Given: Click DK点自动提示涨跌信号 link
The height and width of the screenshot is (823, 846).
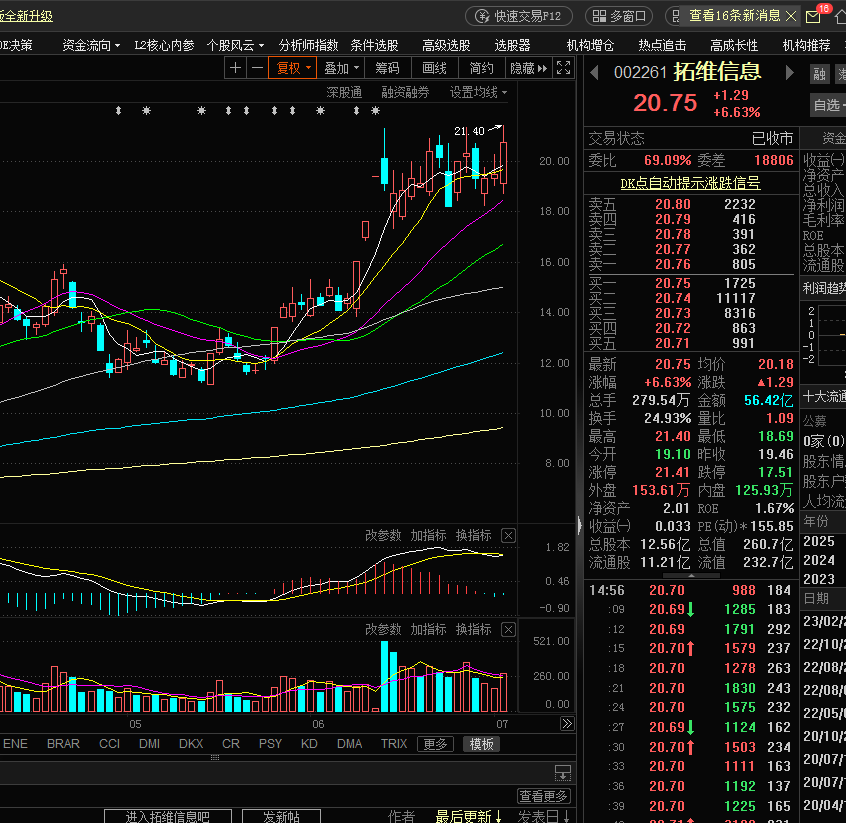Looking at the screenshot, I should coord(690,183).
